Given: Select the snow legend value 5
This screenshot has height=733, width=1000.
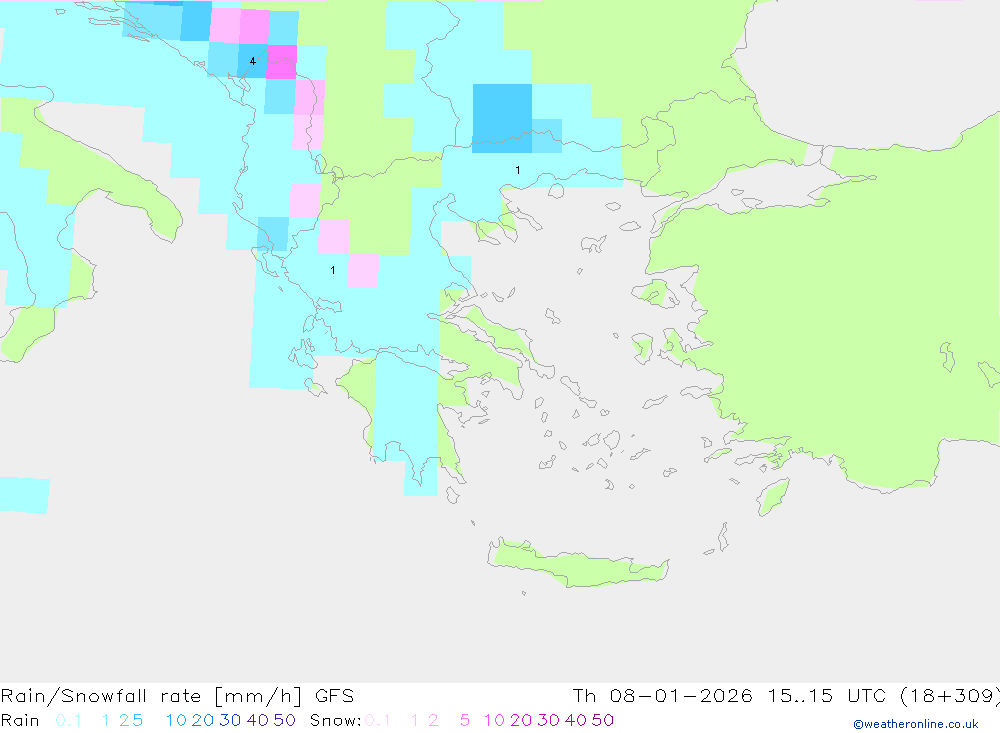Looking at the screenshot, I should click(x=465, y=720).
